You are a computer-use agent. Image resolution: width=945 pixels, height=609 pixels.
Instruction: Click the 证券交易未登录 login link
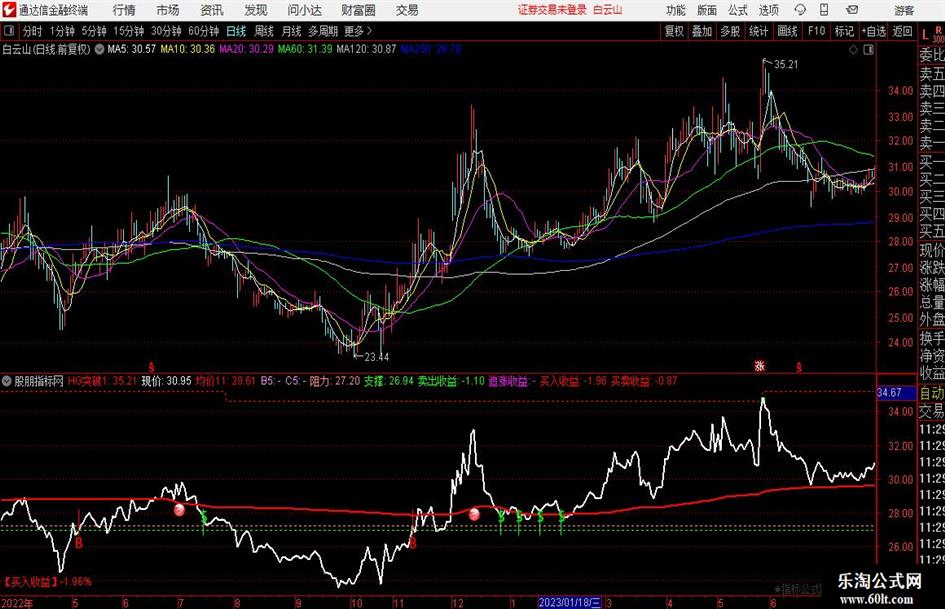click(552, 10)
